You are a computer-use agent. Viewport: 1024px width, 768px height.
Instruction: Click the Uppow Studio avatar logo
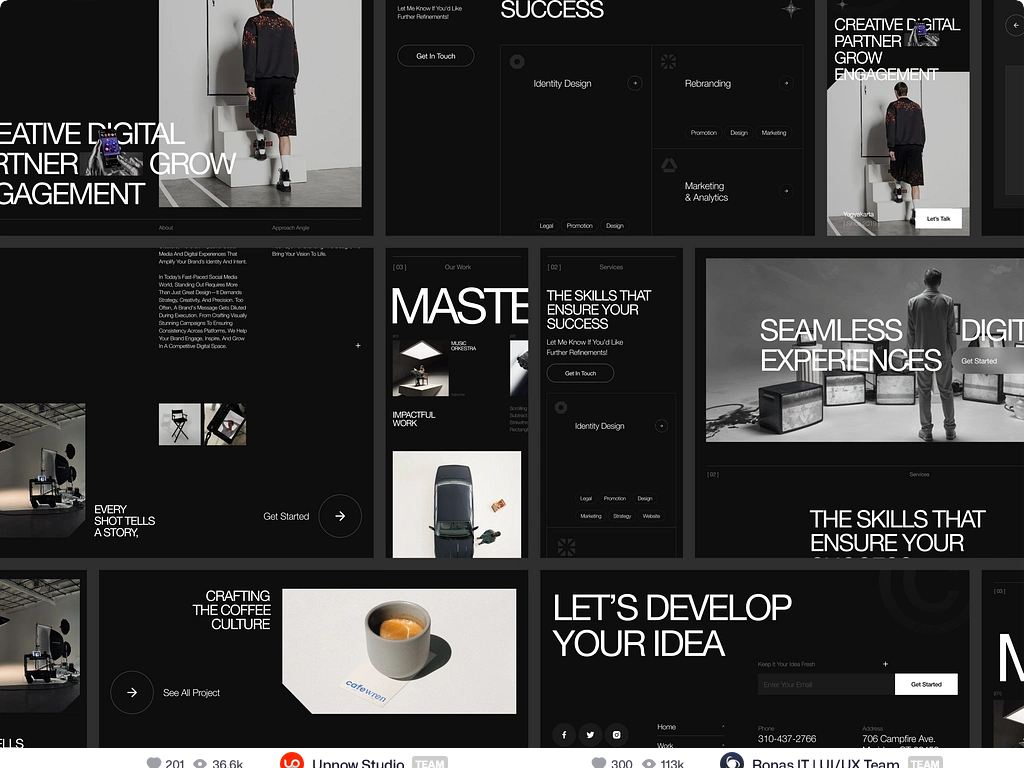(x=292, y=762)
